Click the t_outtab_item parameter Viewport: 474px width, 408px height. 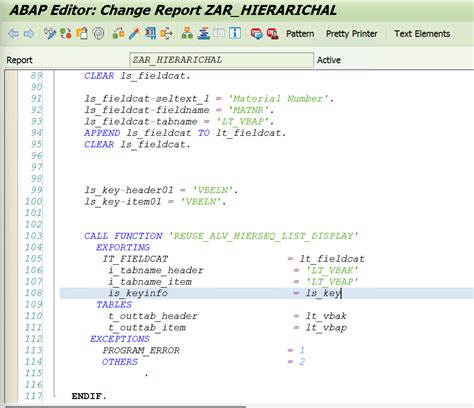147,328
